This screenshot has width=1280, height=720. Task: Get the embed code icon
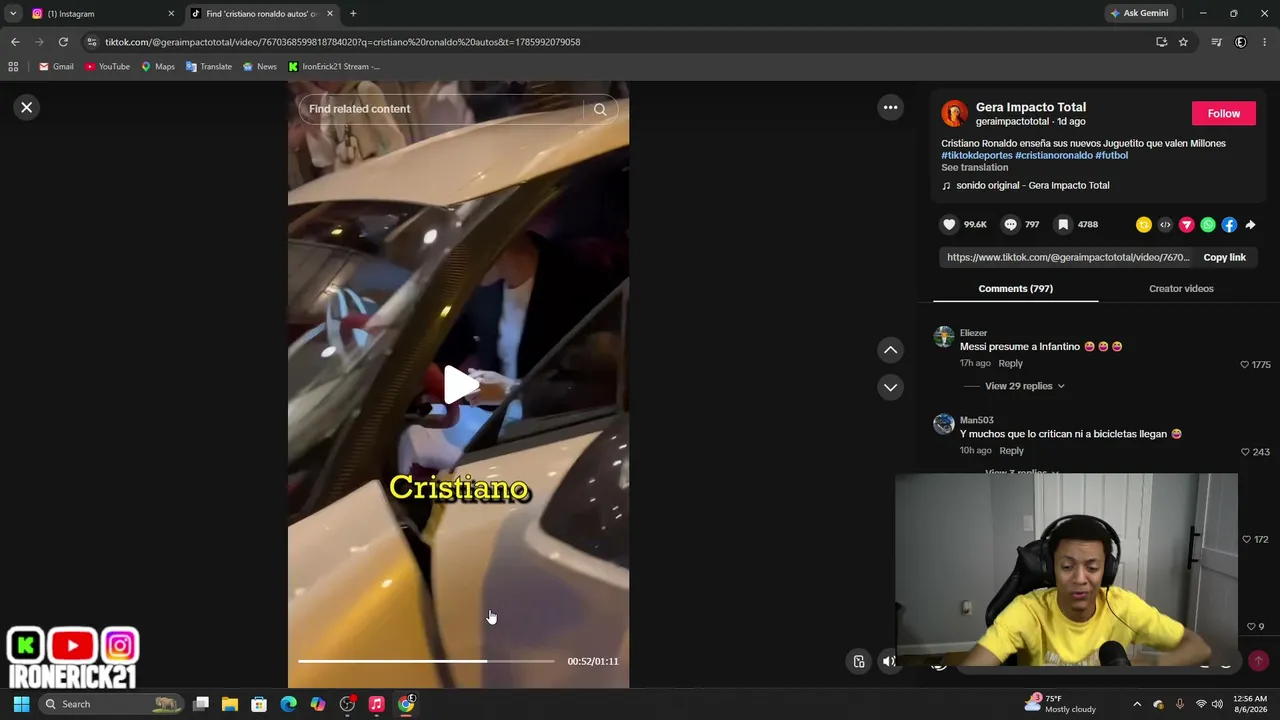1165,225
